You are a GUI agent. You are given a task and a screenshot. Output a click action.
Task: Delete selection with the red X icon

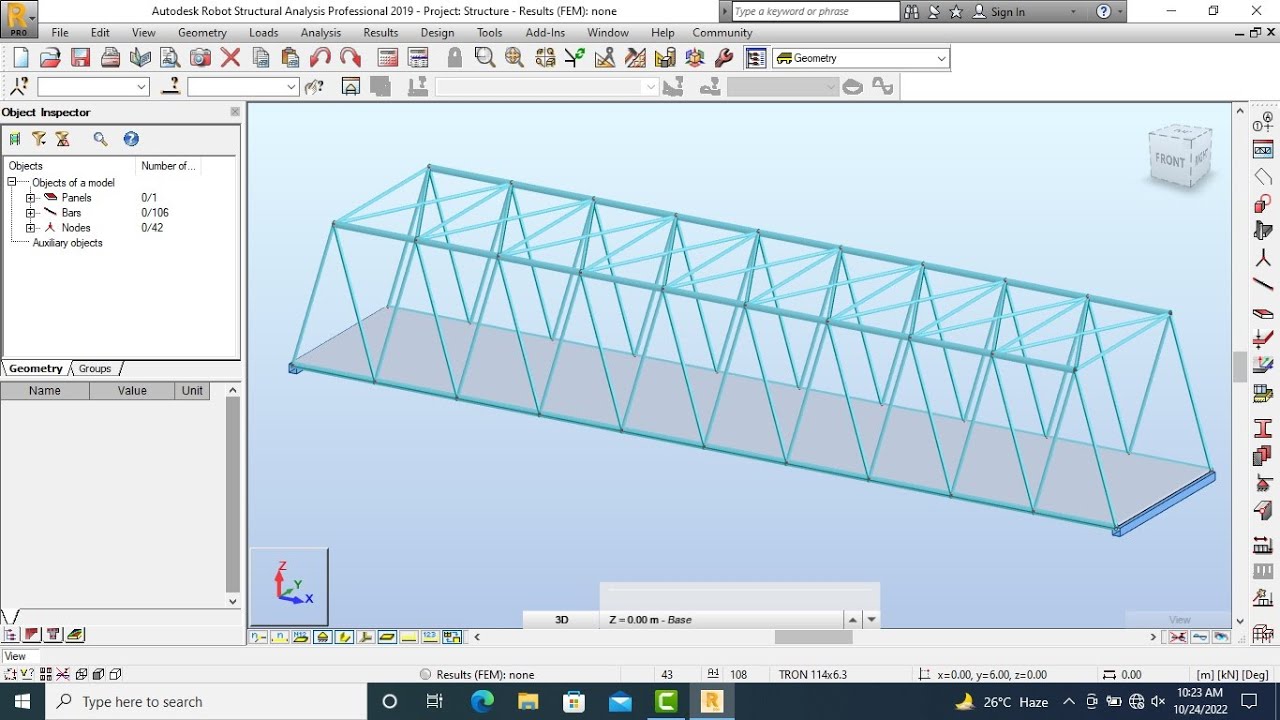pyautogui.click(x=230, y=58)
